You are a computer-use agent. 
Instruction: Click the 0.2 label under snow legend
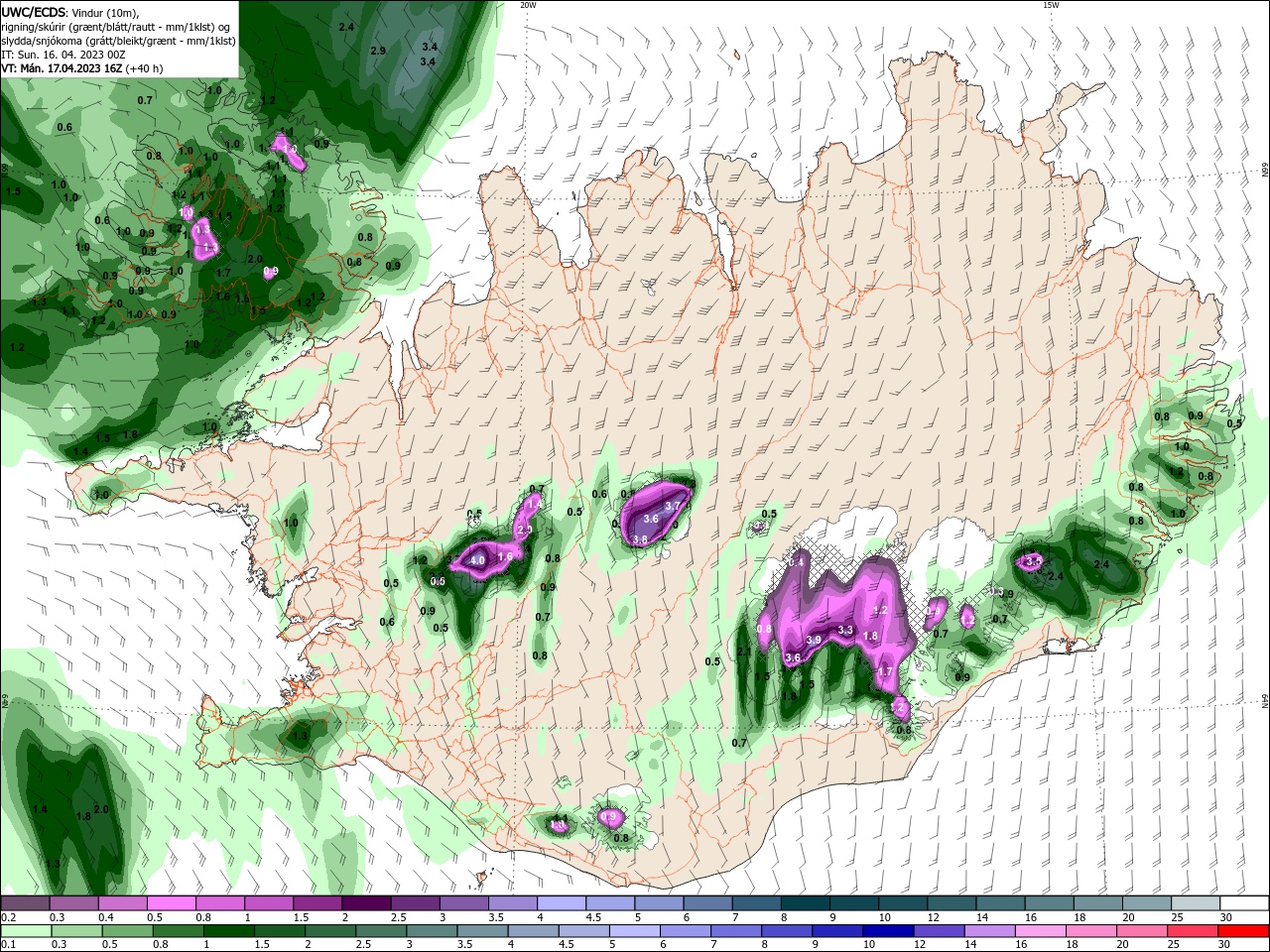(x=7, y=917)
